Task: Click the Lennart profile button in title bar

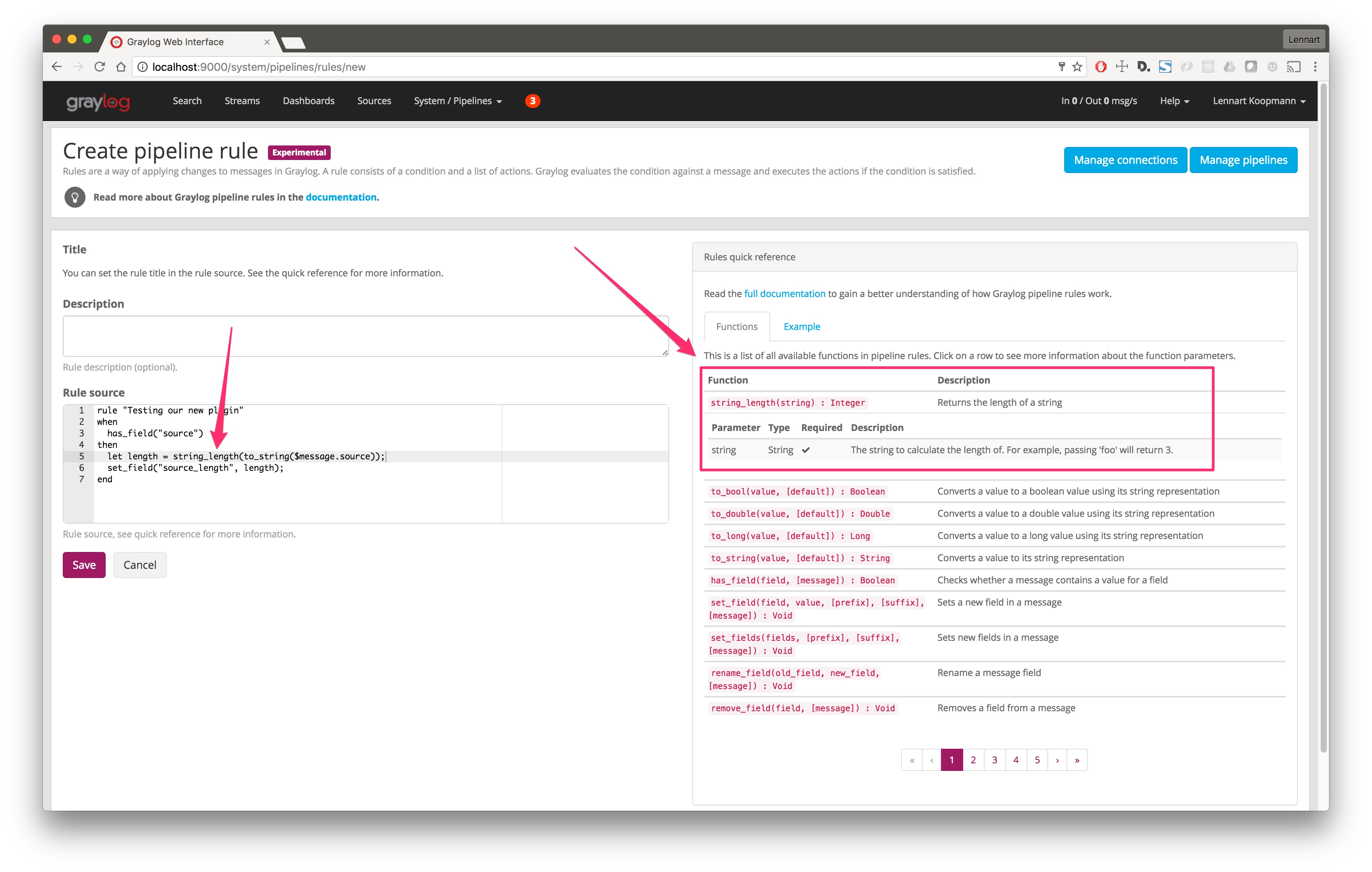Action: (x=1303, y=39)
